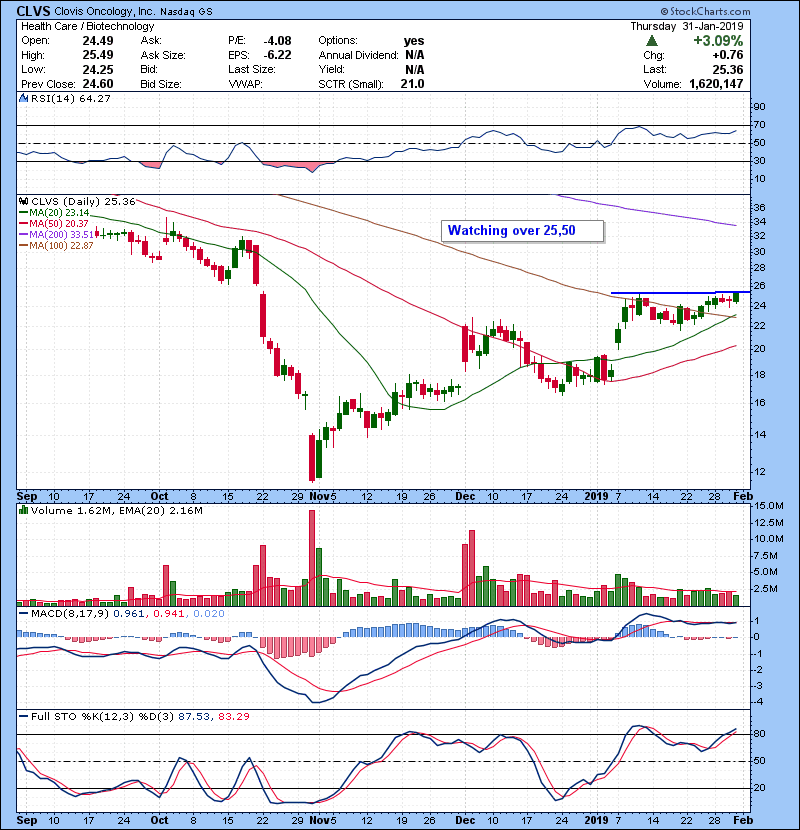Click the 15.0M level on the volume scale
The width and height of the screenshot is (800, 830).
pos(769,506)
